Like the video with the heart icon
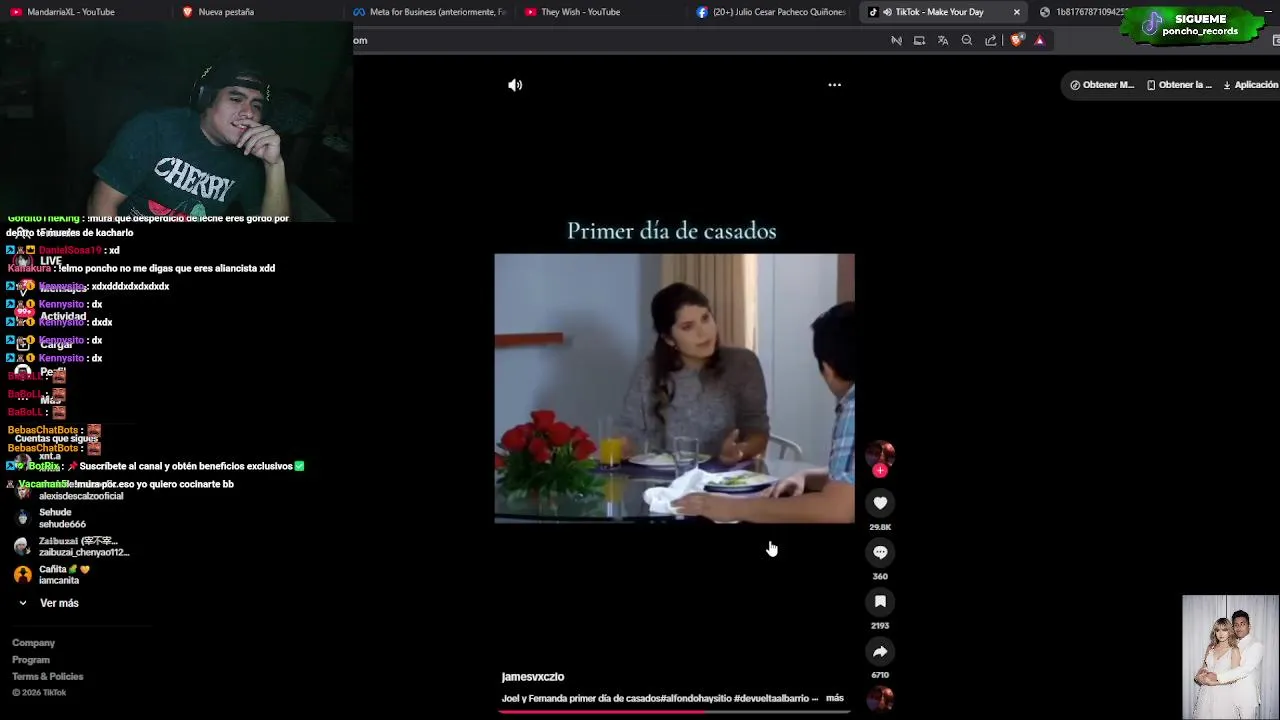The height and width of the screenshot is (720, 1280). pos(880,503)
